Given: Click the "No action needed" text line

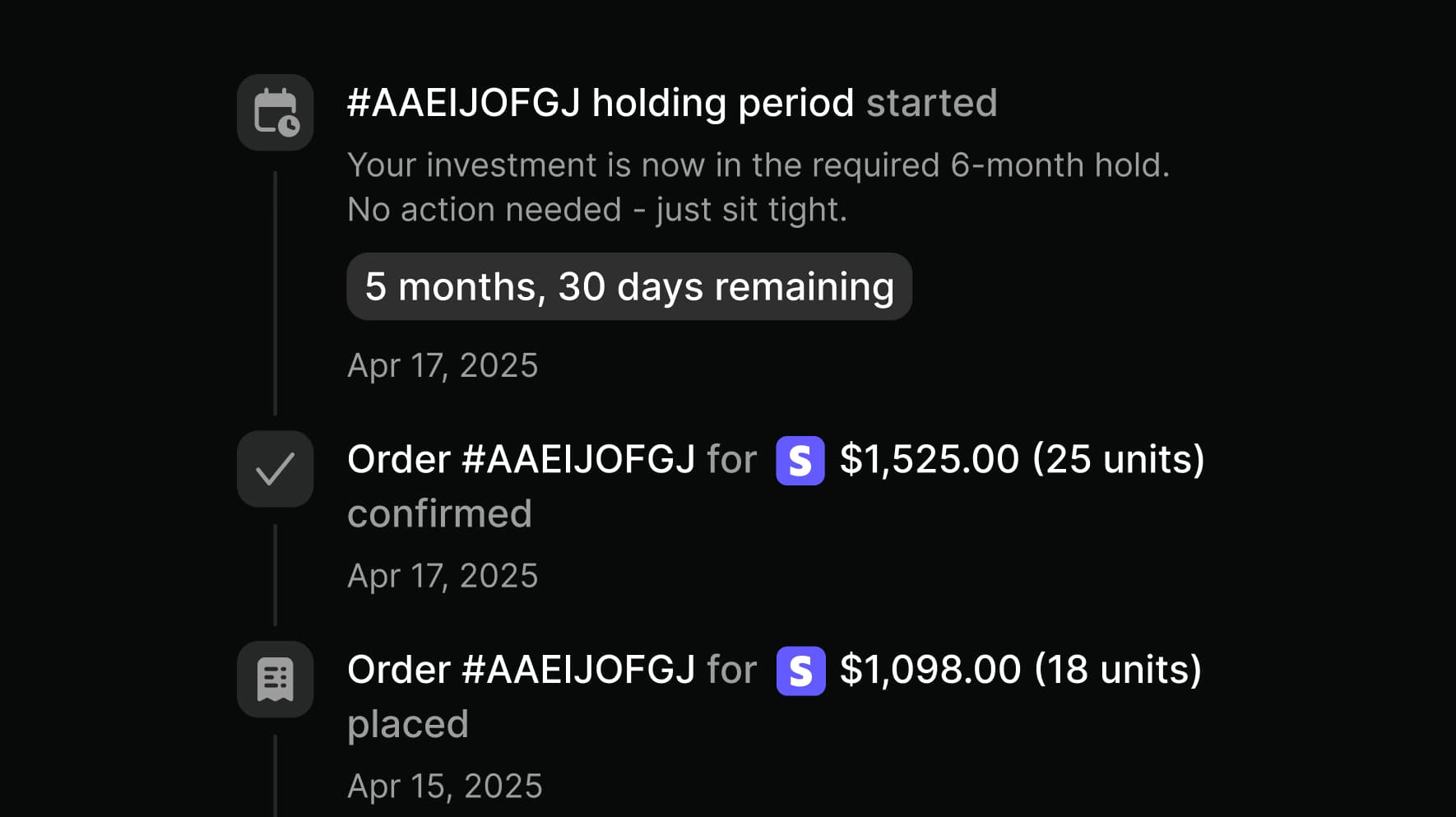Looking at the screenshot, I should click(x=596, y=210).
